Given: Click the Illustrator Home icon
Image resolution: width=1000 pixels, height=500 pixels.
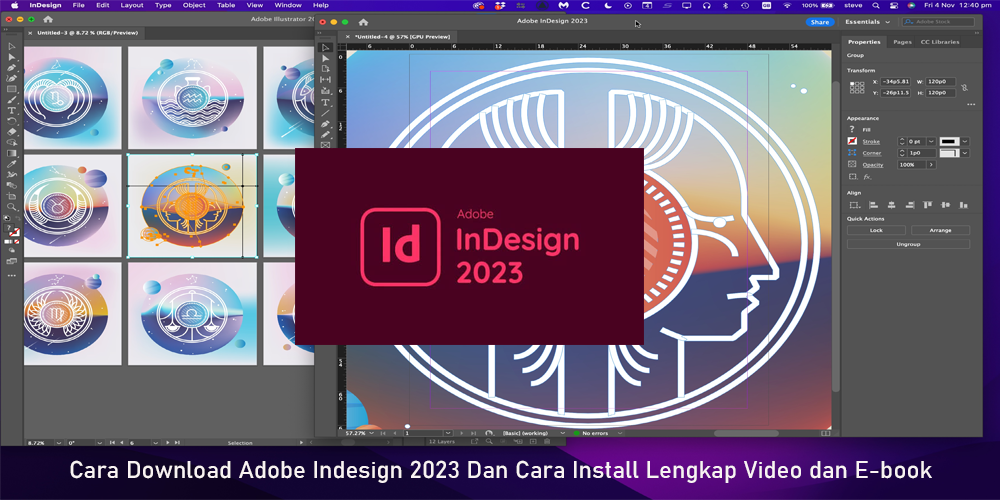Looking at the screenshot, I should 48,19.
